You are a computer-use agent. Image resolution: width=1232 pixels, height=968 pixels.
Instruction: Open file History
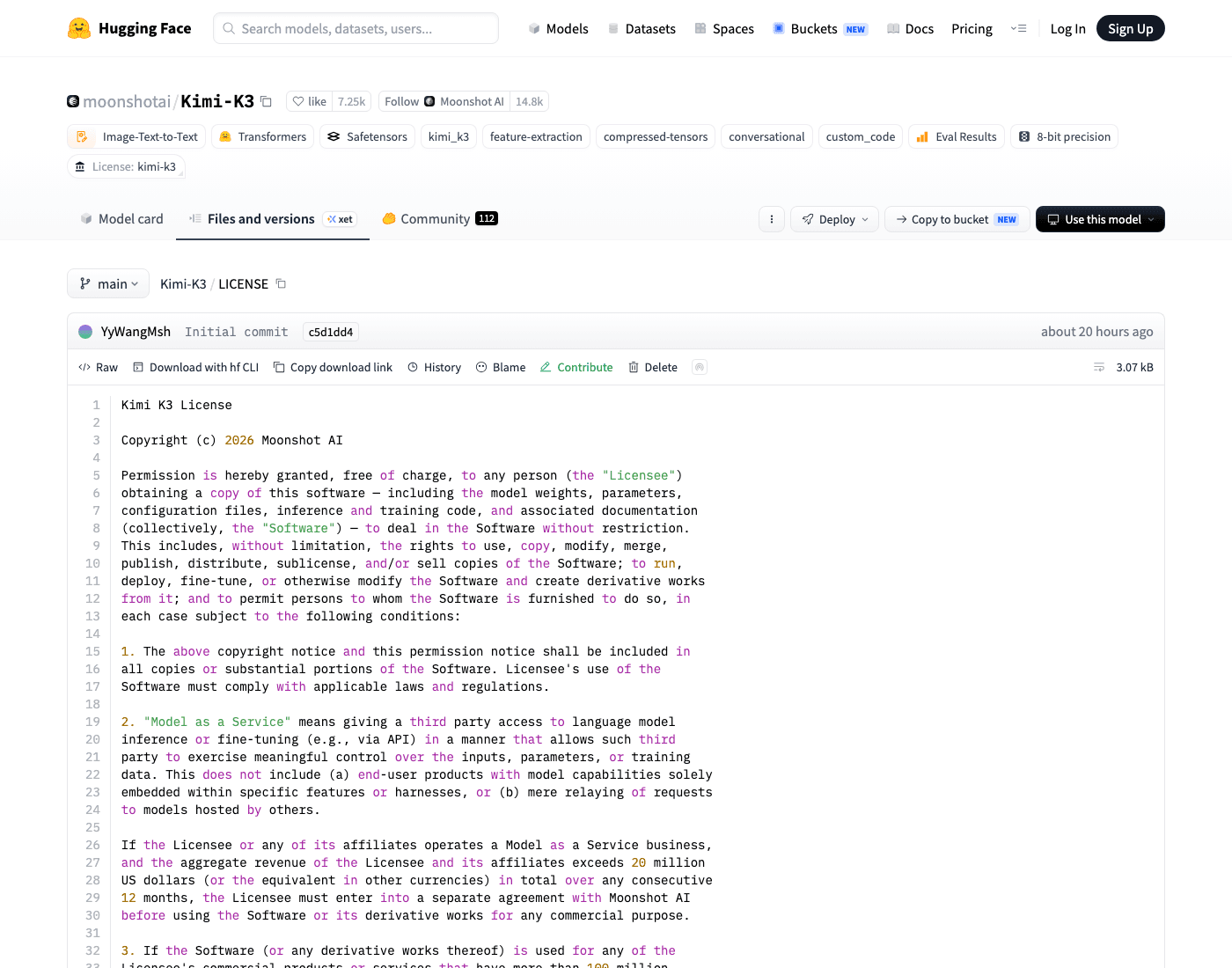pyautogui.click(x=434, y=367)
